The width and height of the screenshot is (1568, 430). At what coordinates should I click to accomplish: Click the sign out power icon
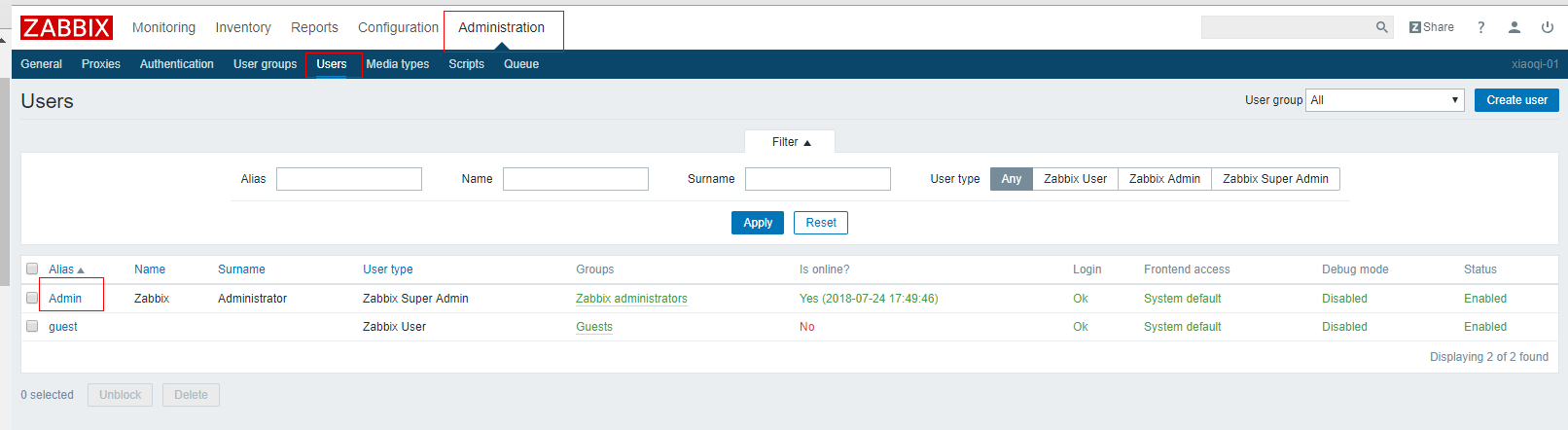(1547, 27)
